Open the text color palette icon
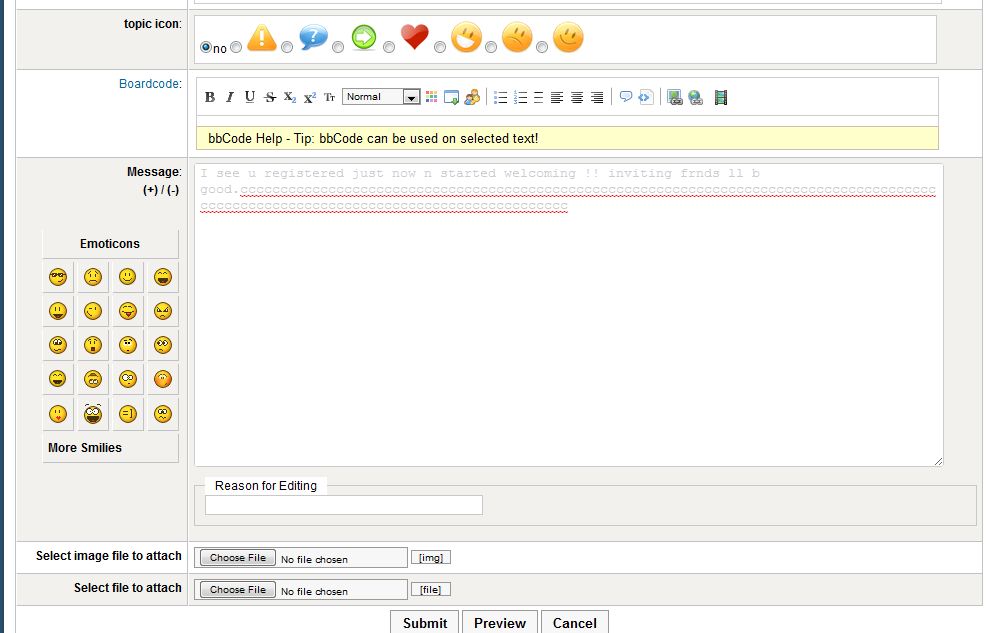 pos(432,97)
